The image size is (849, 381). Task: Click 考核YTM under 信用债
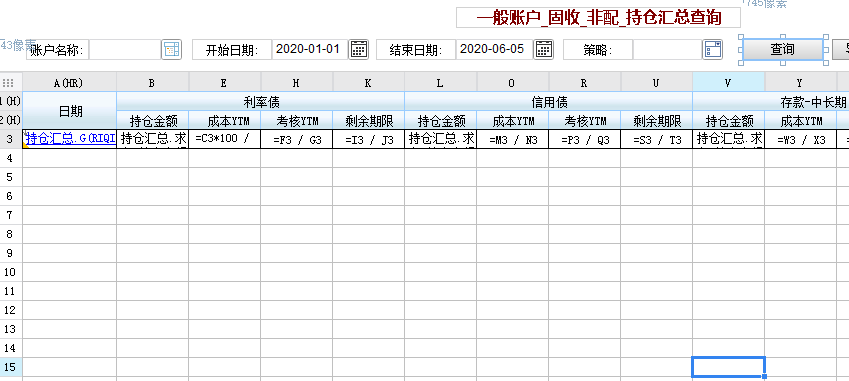[585, 120]
